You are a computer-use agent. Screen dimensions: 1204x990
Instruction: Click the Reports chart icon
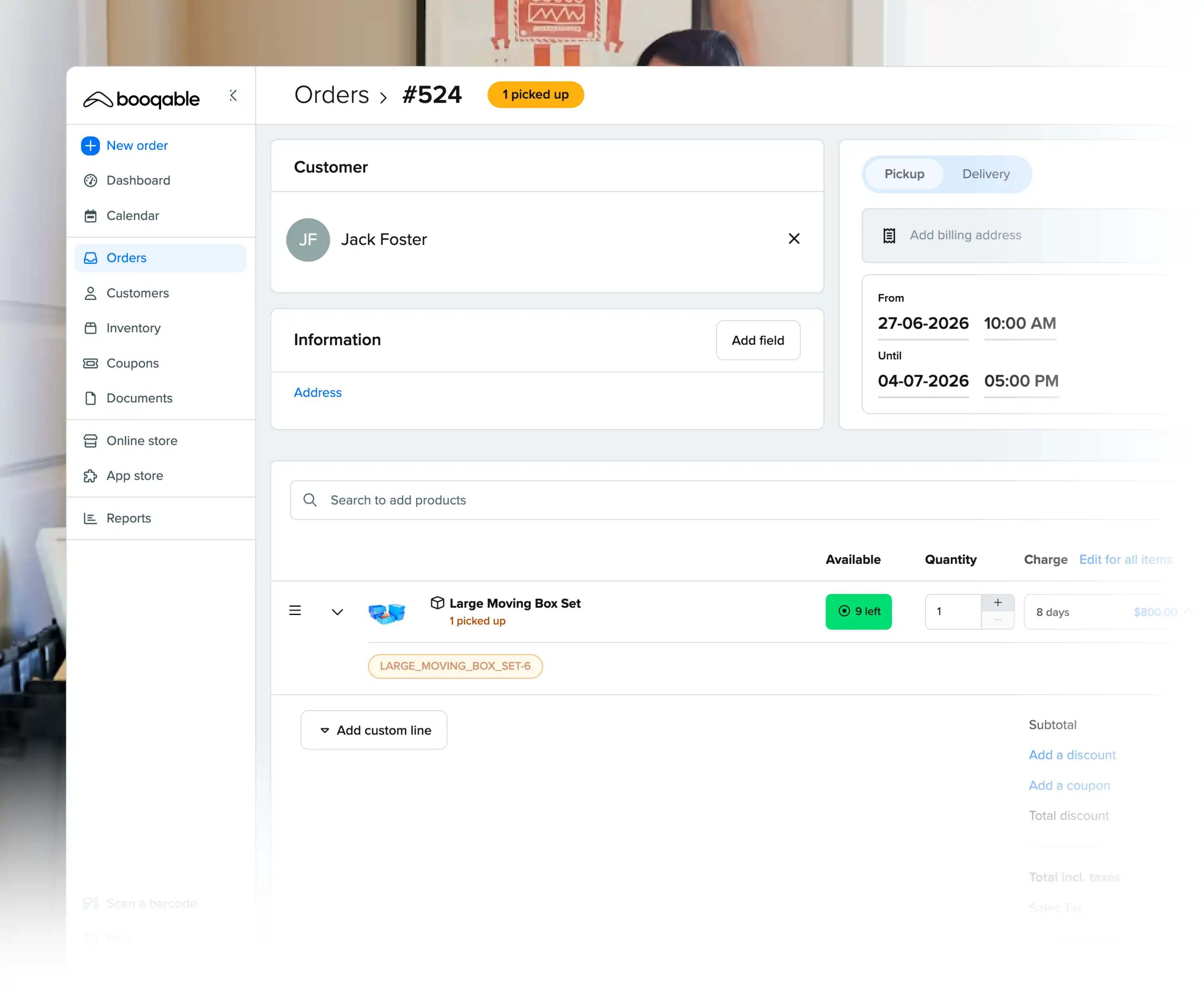[90, 519]
